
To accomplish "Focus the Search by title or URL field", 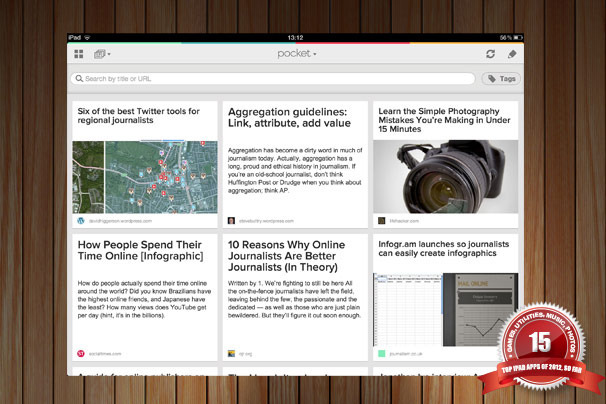I will click(273, 79).
